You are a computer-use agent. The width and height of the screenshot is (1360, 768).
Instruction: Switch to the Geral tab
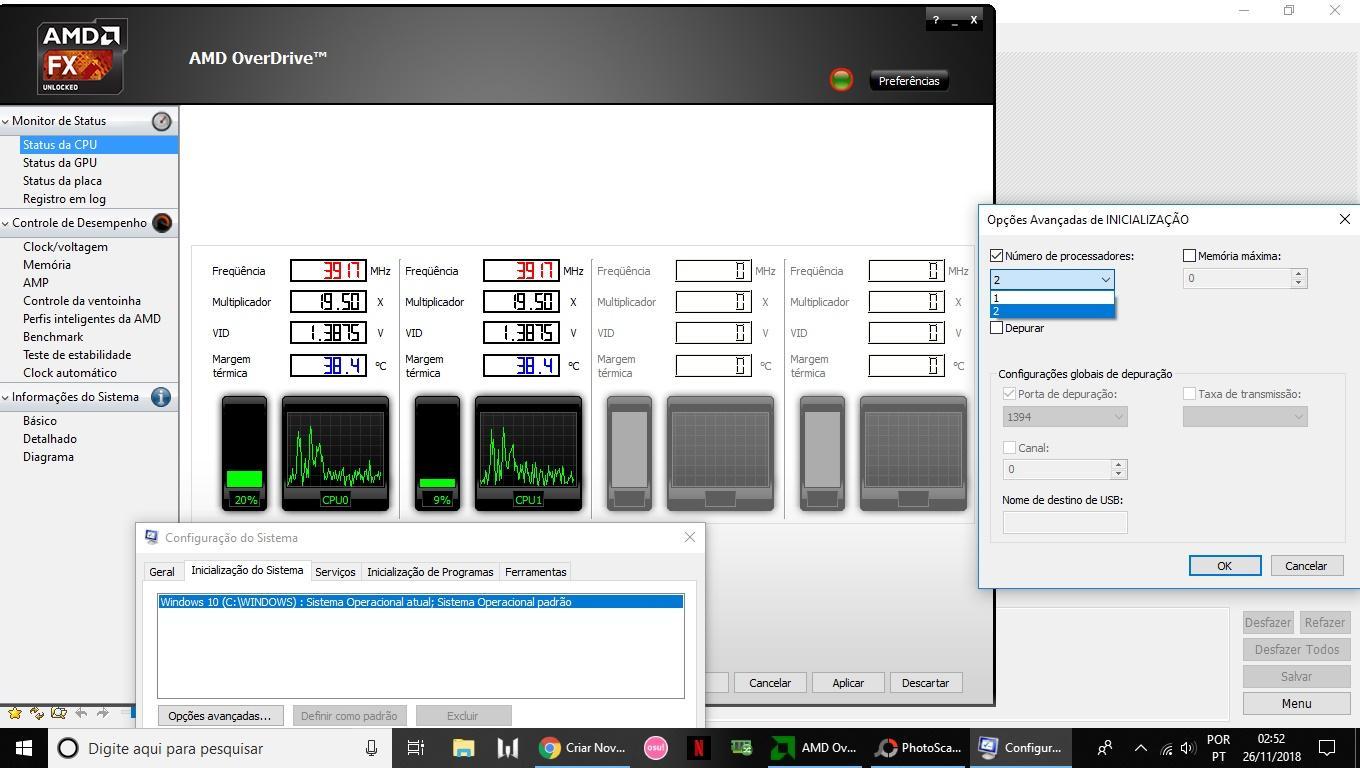161,572
